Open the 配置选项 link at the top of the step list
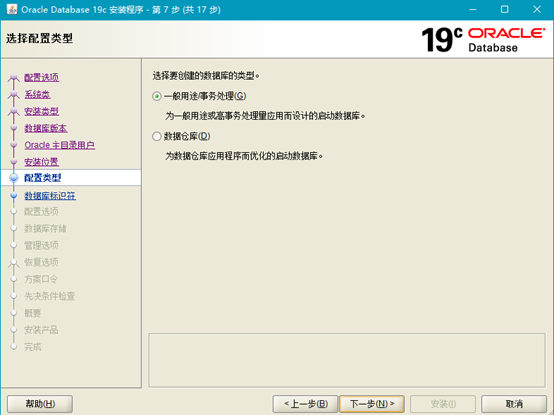Viewport: 554px width, 415px height. pyautogui.click(x=41, y=77)
